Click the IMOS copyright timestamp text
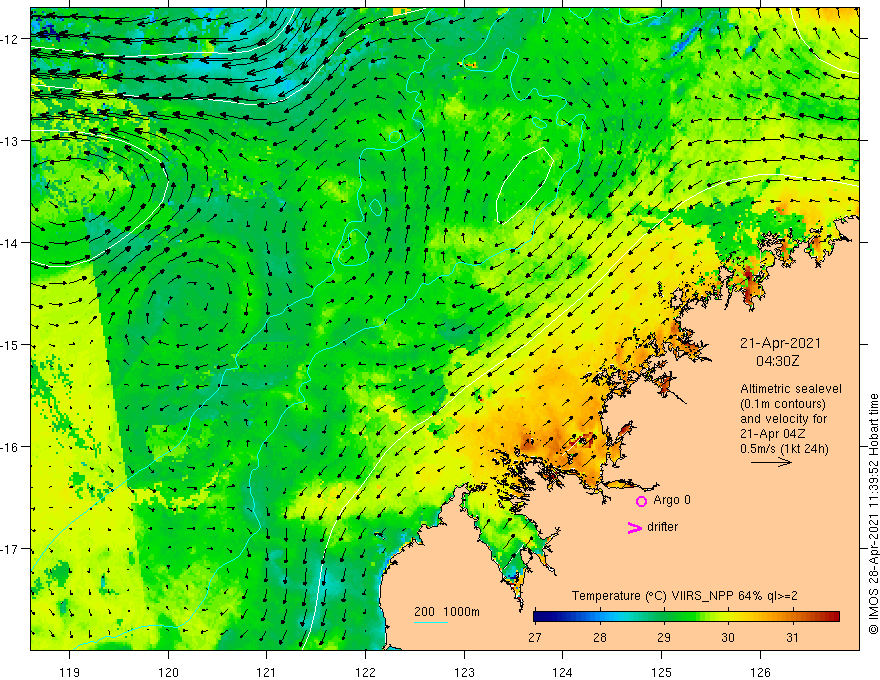The width and height of the screenshot is (880, 680). pos(873,514)
